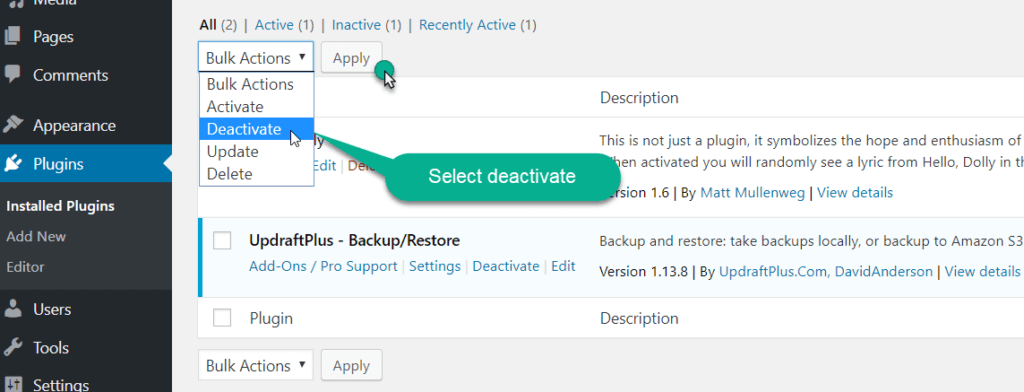
Task: Open the plugin Editor submenu item
Action: click(x=25, y=267)
